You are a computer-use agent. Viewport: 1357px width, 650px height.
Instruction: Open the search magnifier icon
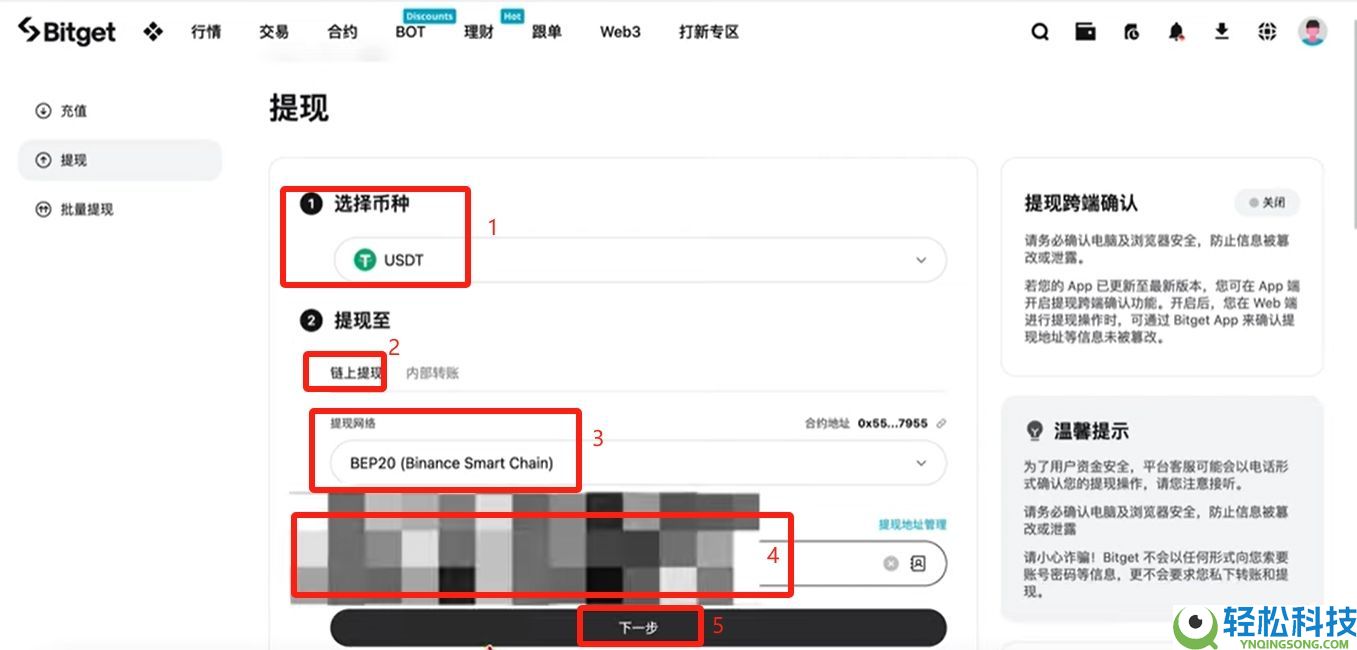click(1040, 32)
